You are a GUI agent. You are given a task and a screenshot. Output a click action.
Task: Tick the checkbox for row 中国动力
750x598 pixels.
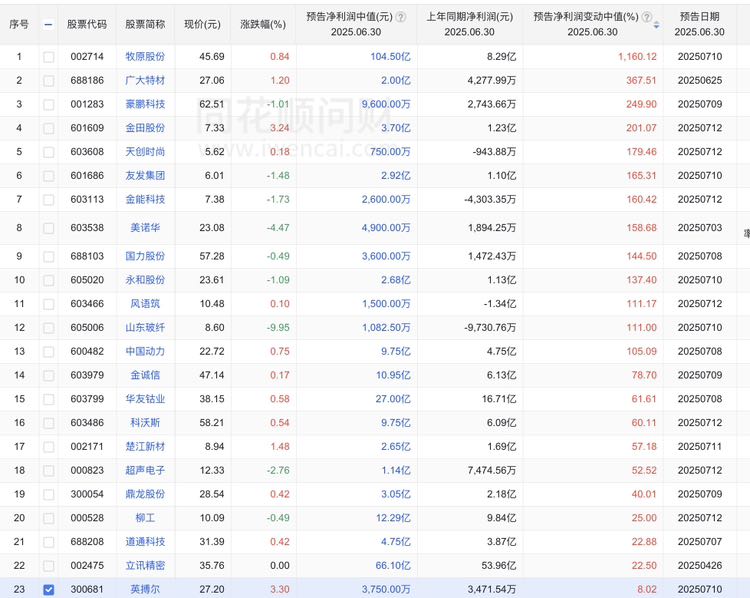[48, 352]
